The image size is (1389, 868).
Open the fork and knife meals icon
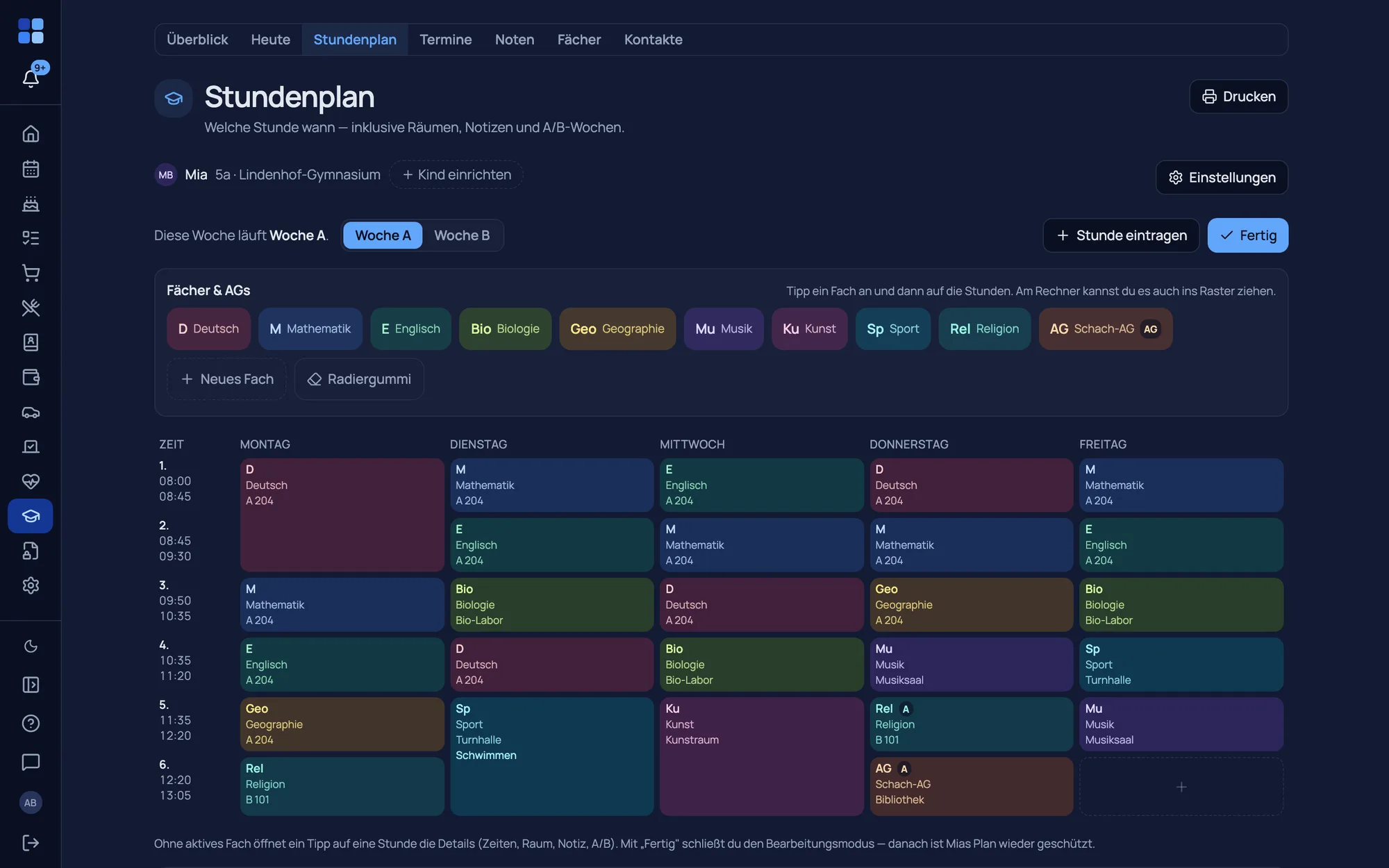tap(31, 307)
